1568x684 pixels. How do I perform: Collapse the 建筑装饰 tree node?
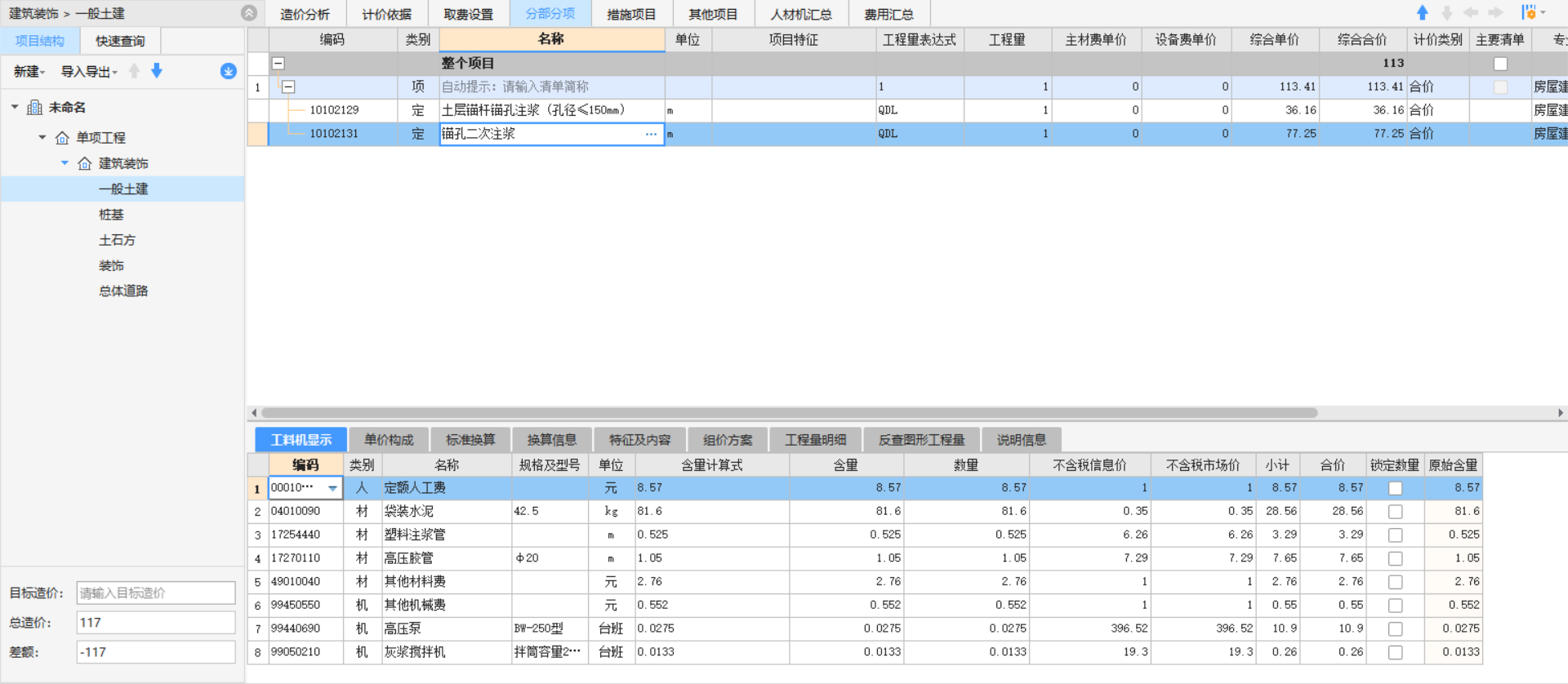[x=65, y=163]
